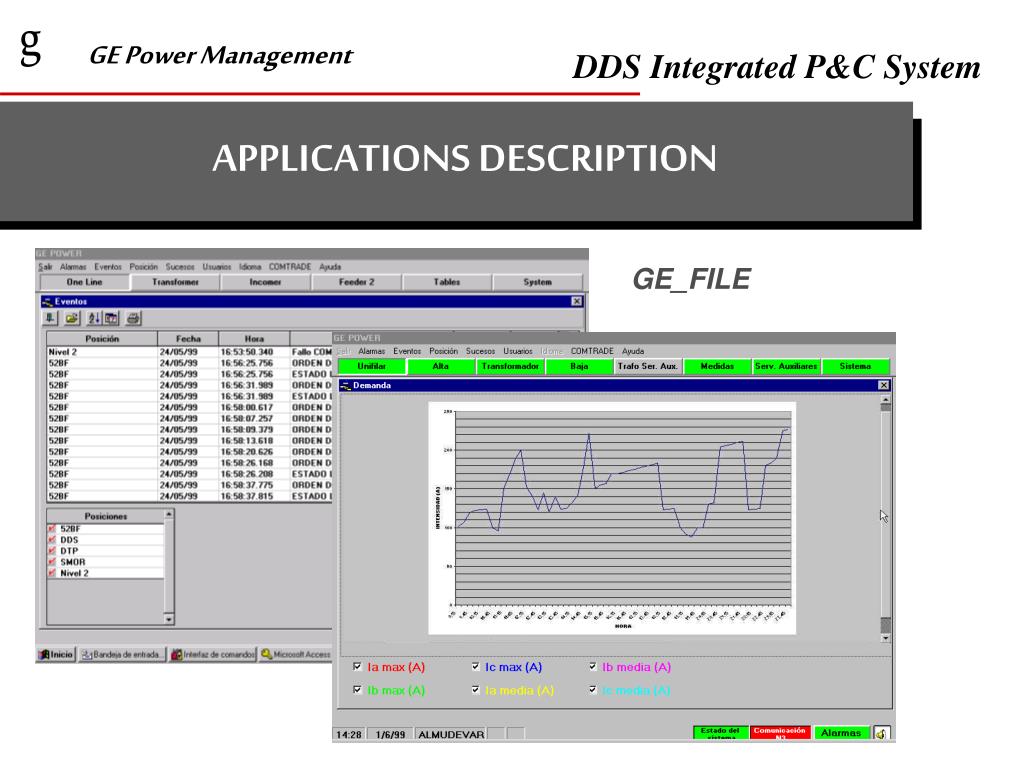
Task: Open Bandeja de entrada from the taskbar
Action: pos(122,654)
